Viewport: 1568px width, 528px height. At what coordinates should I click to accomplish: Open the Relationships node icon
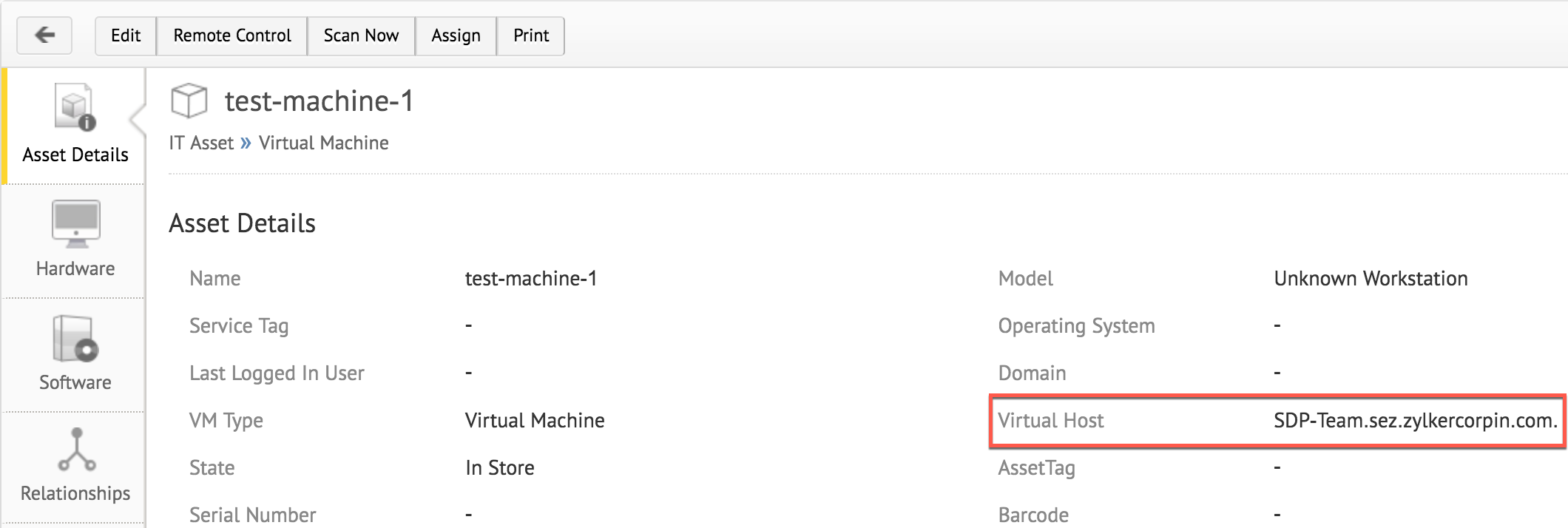[x=76, y=450]
